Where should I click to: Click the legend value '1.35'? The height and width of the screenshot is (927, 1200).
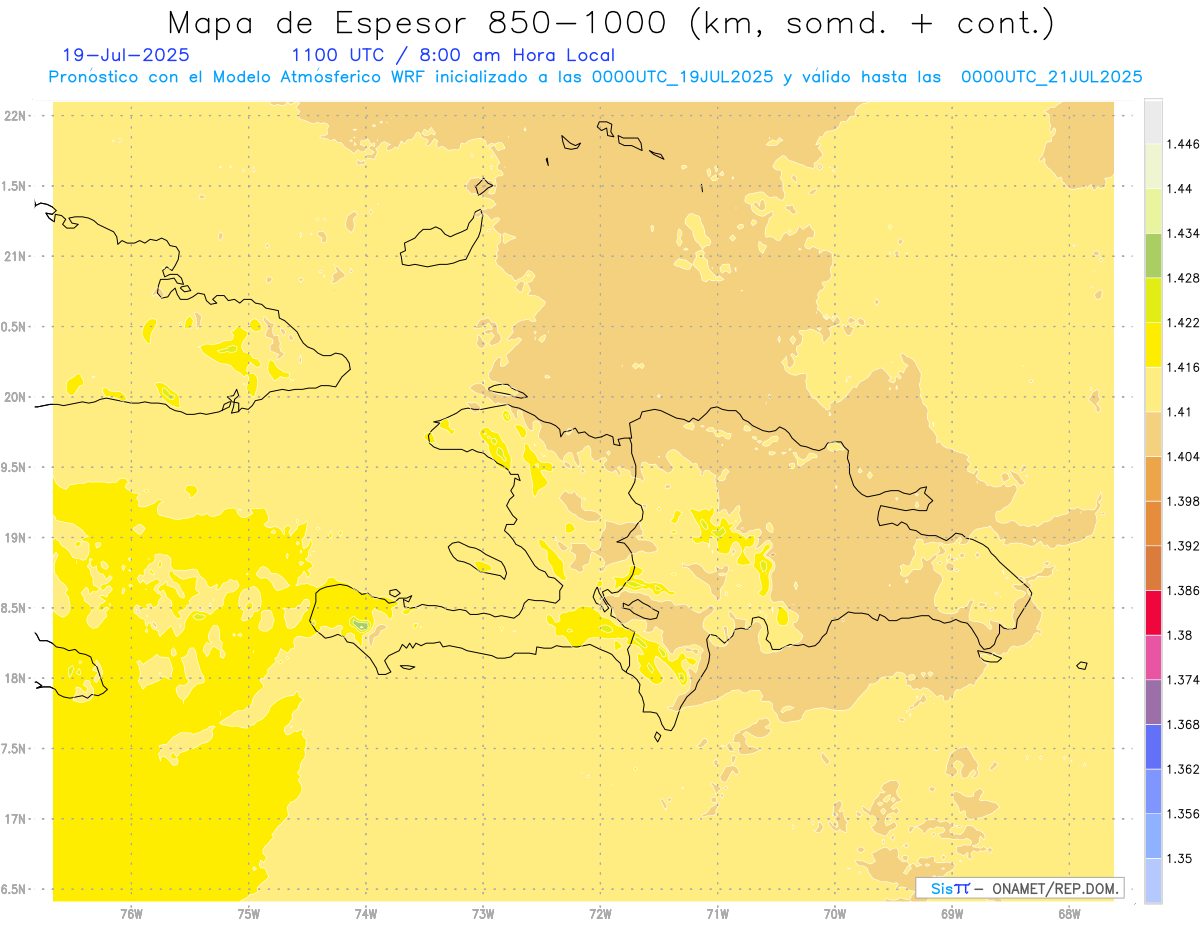point(1179,858)
